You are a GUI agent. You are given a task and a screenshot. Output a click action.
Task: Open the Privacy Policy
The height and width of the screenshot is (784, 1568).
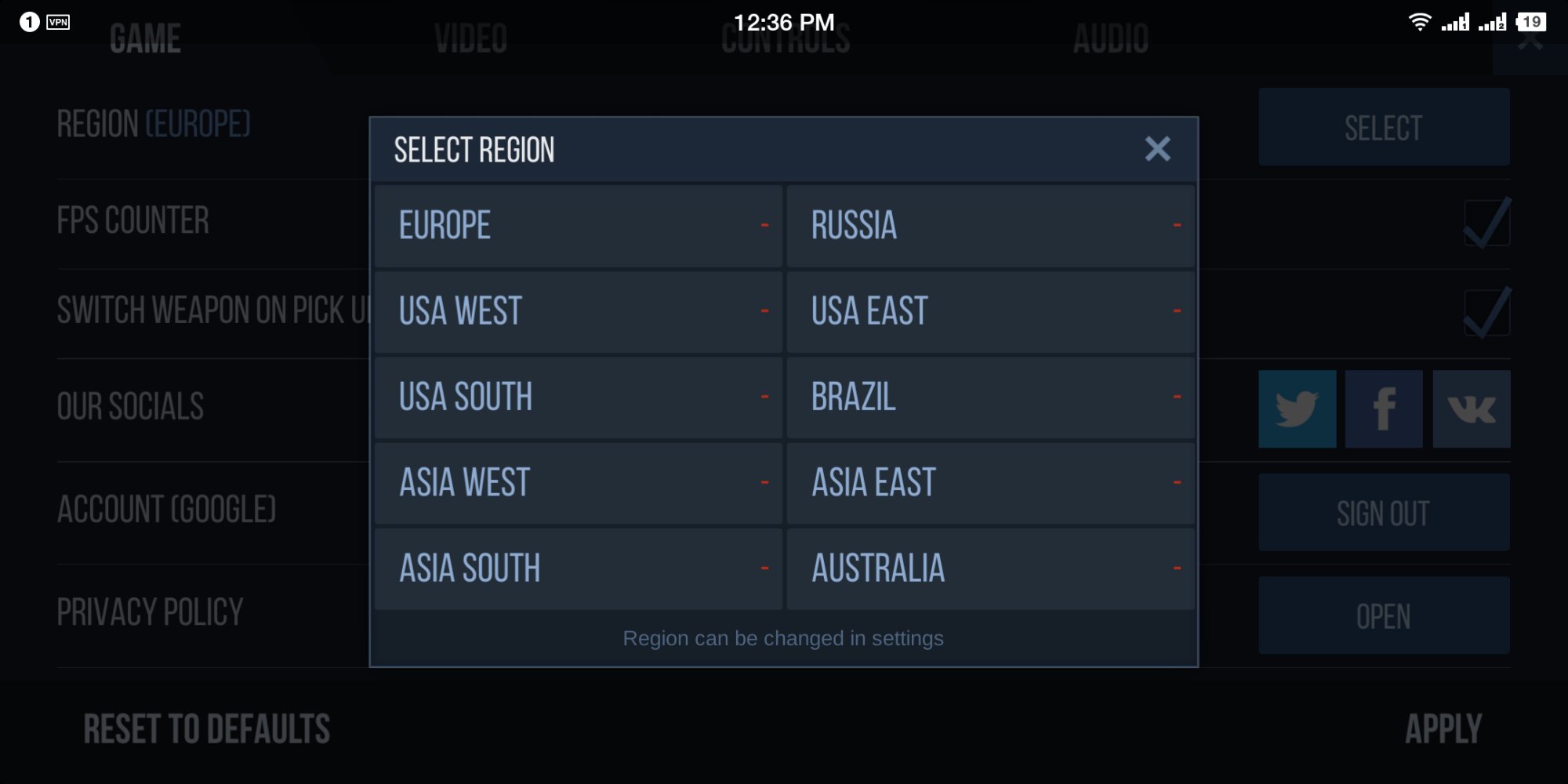[1384, 616]
